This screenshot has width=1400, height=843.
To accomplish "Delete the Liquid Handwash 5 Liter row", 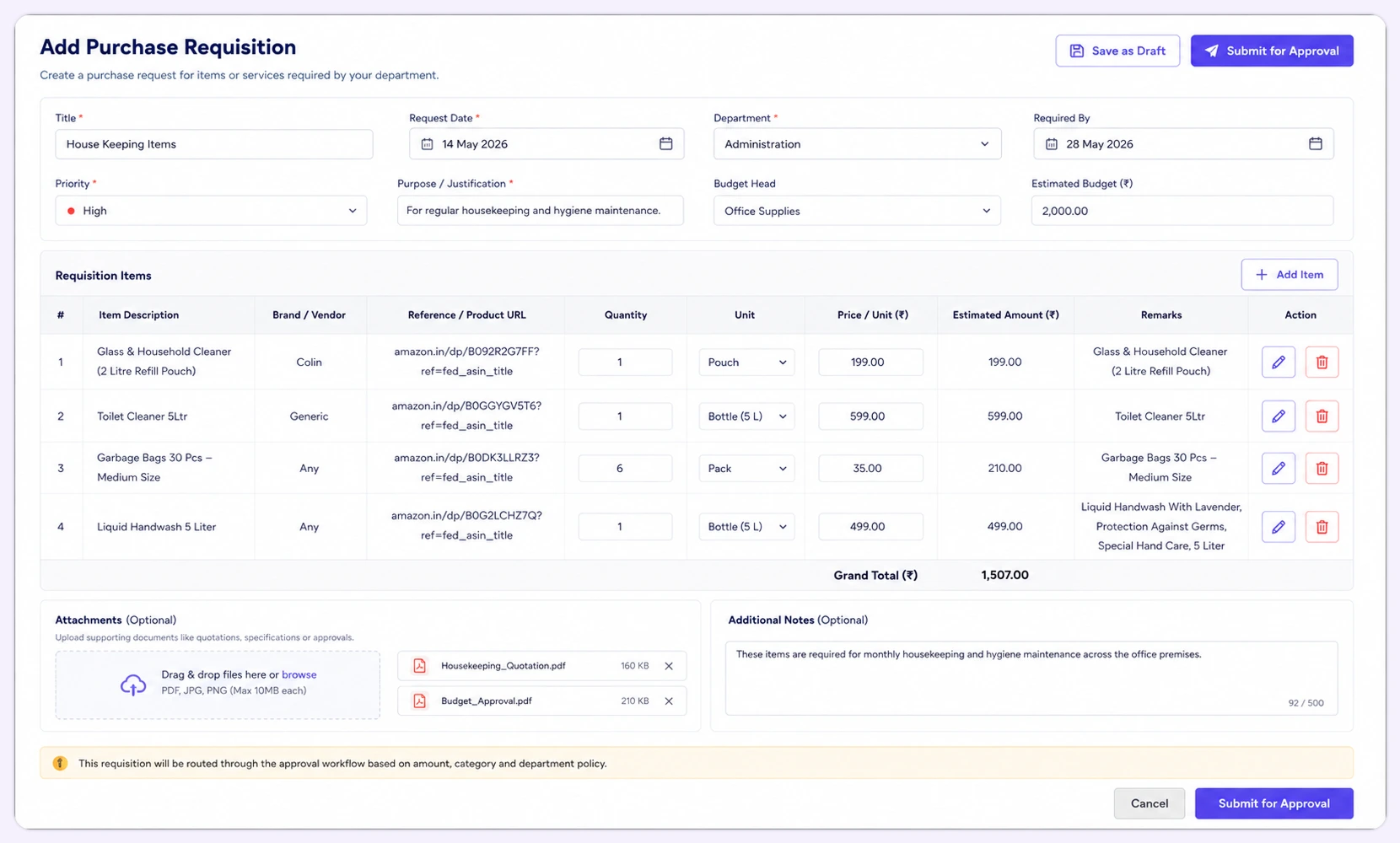I will pyautogui.click(x=1322, y=527).
